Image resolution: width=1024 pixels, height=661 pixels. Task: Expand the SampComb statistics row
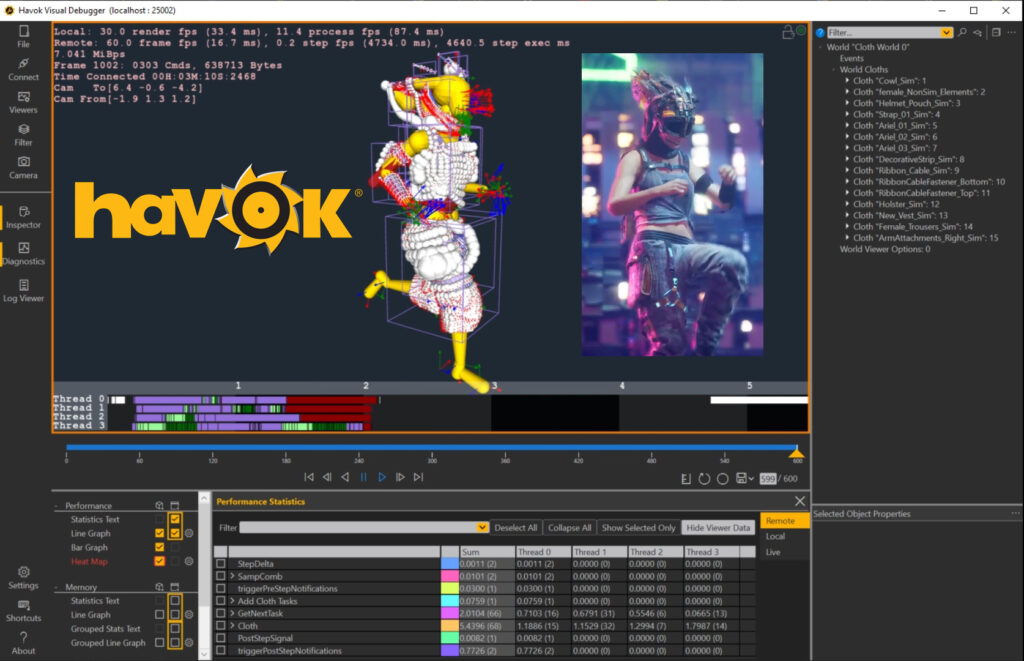pyautogui.click(x=232, y=576)
